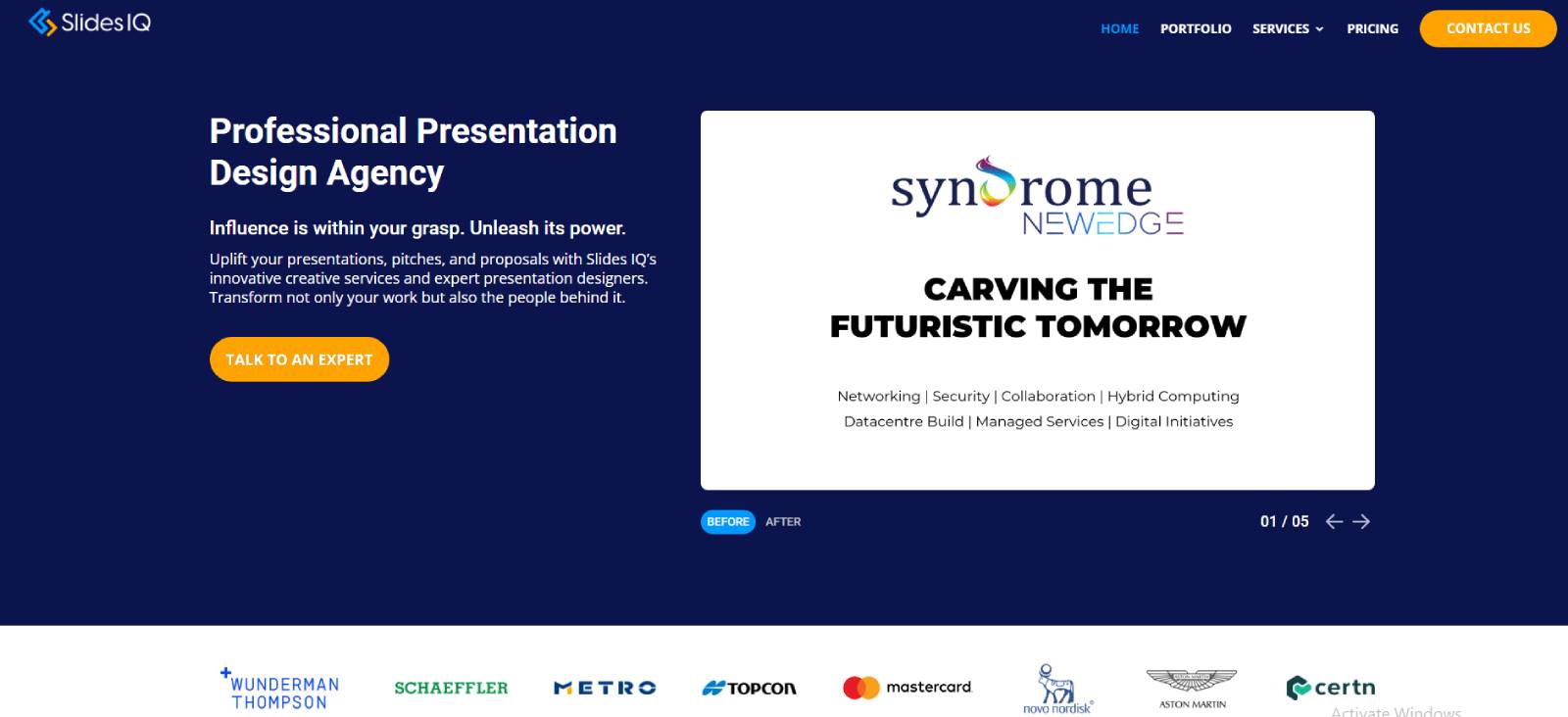The width and height of the screenshot is (1568, 717).
Task: Open the Home menu item
Action: click(x=1119, y=28)
